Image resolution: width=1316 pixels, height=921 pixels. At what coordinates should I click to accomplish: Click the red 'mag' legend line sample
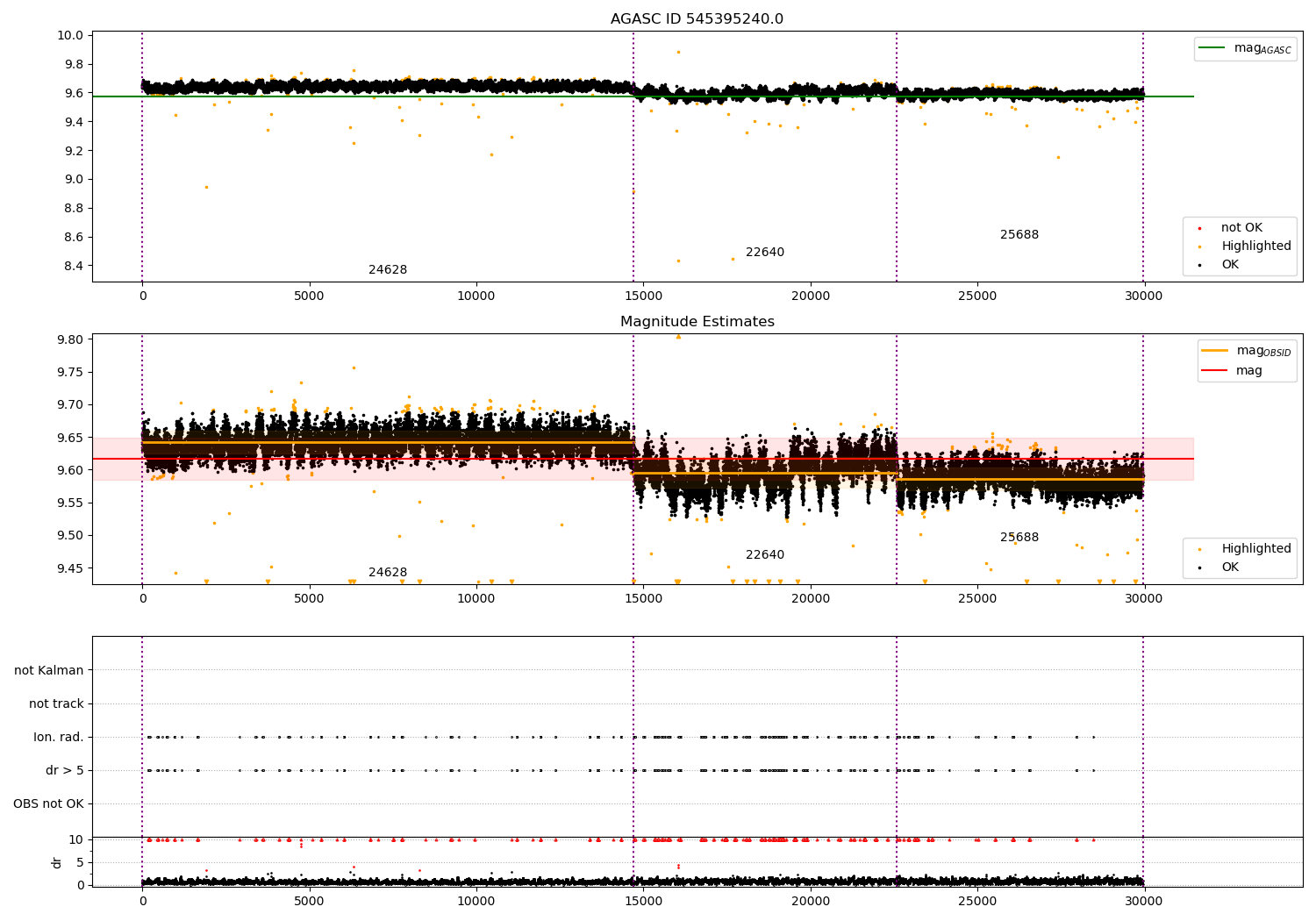pyautogui.click(x=1215, y=371)
